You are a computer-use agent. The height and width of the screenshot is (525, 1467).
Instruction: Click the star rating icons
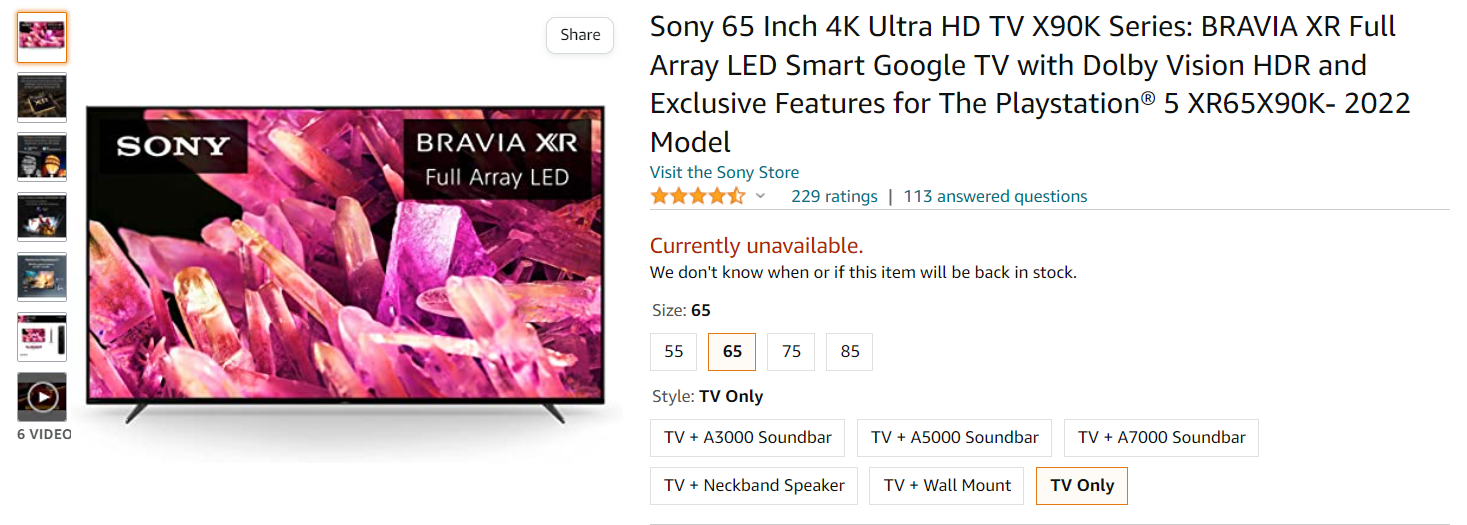tap(698, 196)
